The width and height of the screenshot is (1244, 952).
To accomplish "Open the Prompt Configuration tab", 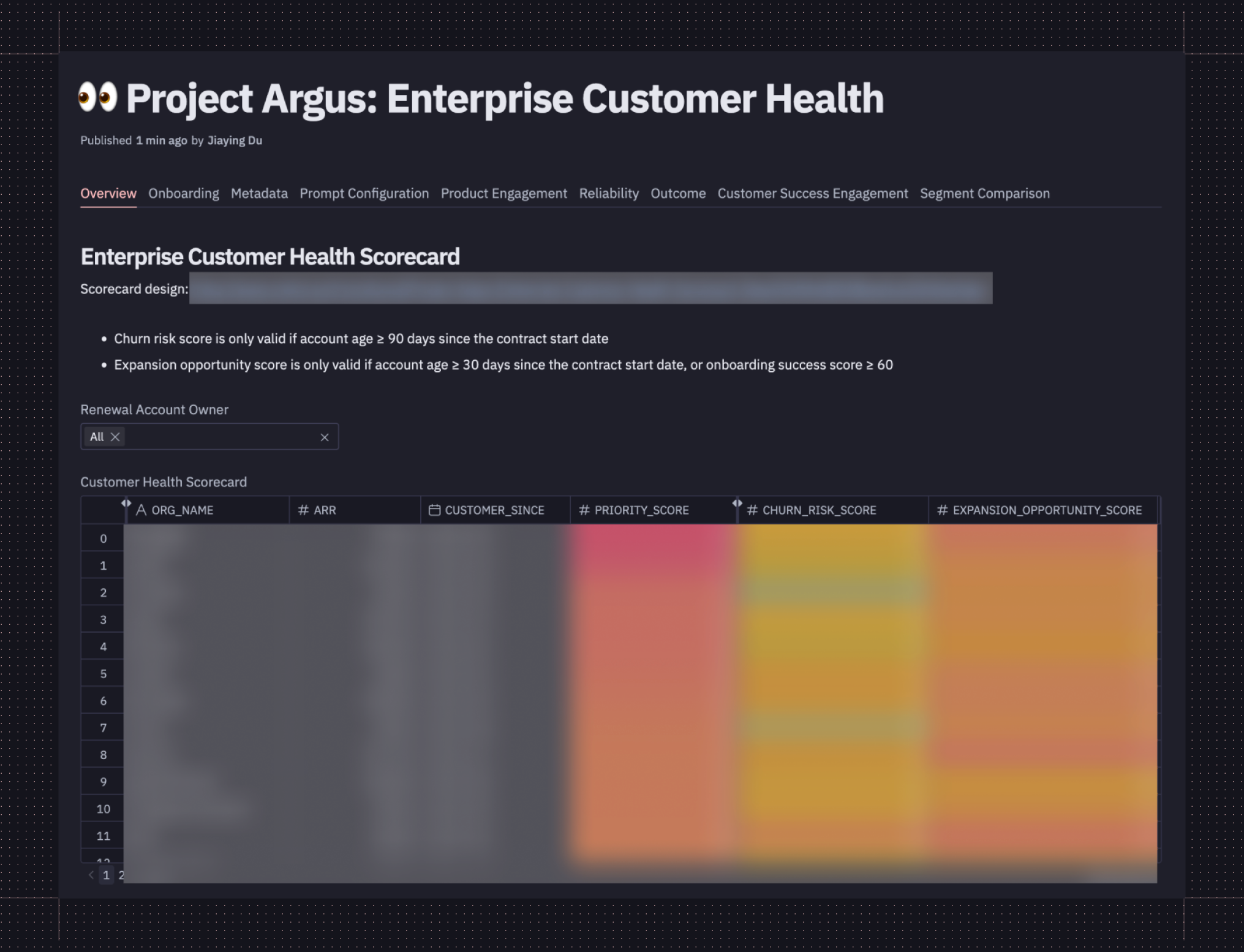I will (x=364, y=194).
